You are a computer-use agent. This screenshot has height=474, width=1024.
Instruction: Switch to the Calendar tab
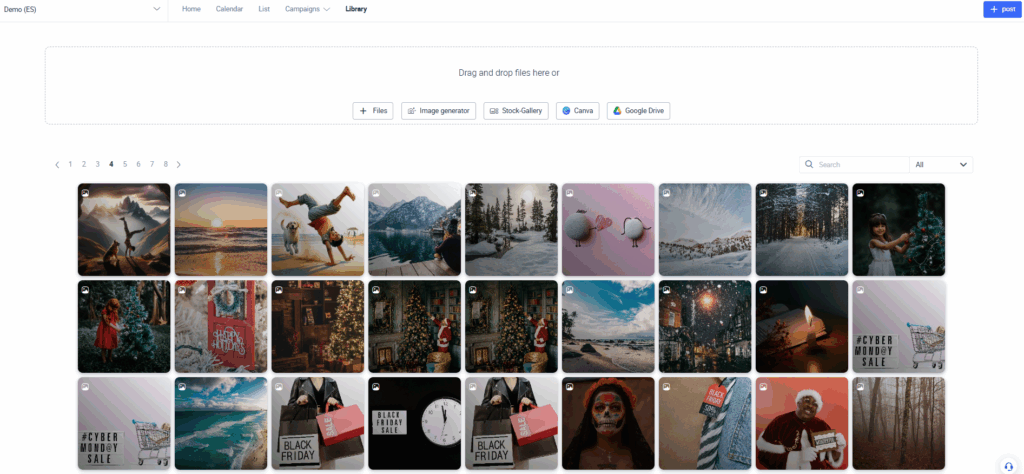[x=229, y=9]
